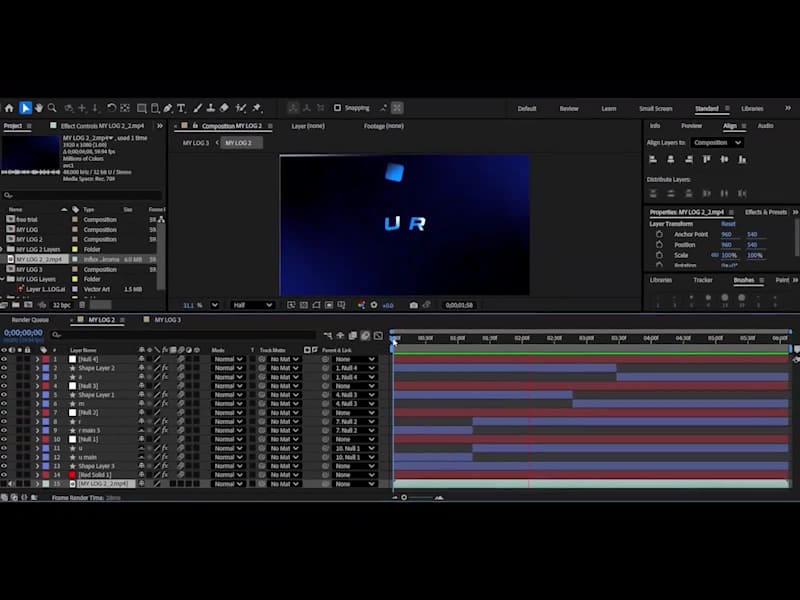Select the Review workspace
Screen dimensions: 800x600
[x=569, y=109]
